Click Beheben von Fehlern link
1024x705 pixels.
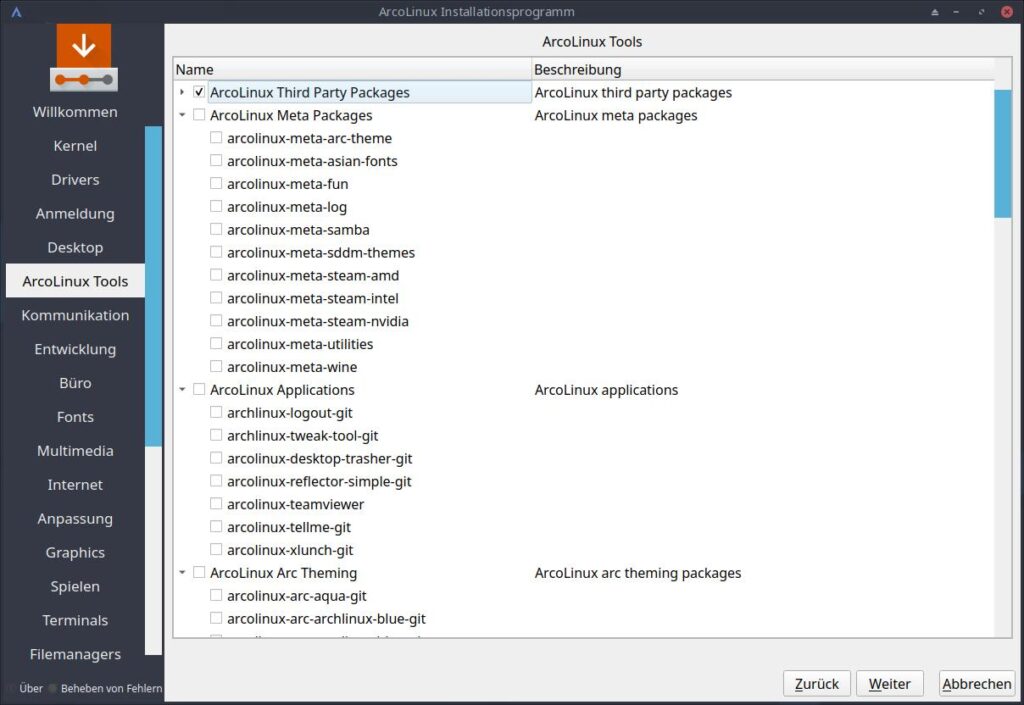[111, 688]
